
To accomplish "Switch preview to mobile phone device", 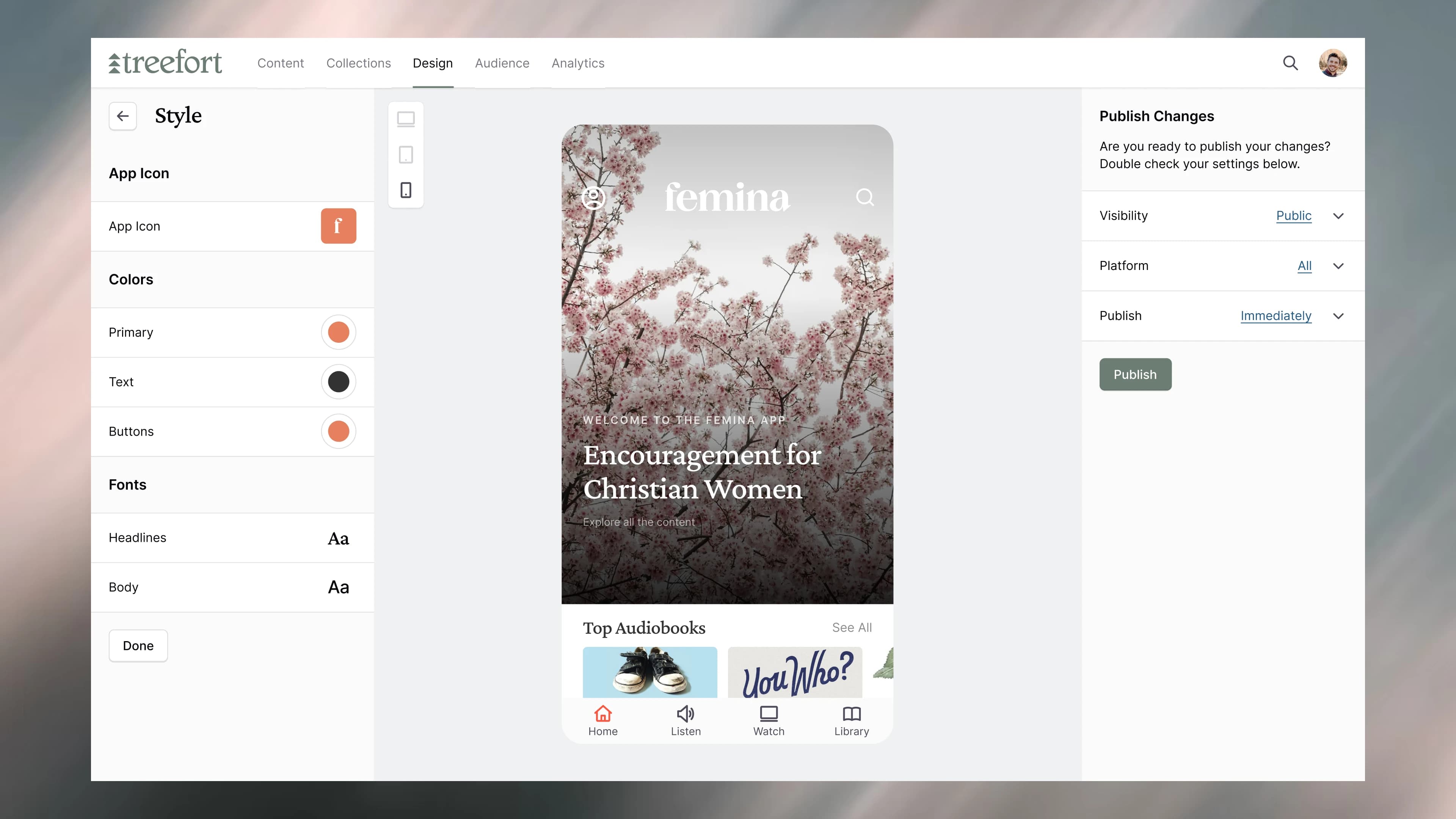I will [406, 190].
